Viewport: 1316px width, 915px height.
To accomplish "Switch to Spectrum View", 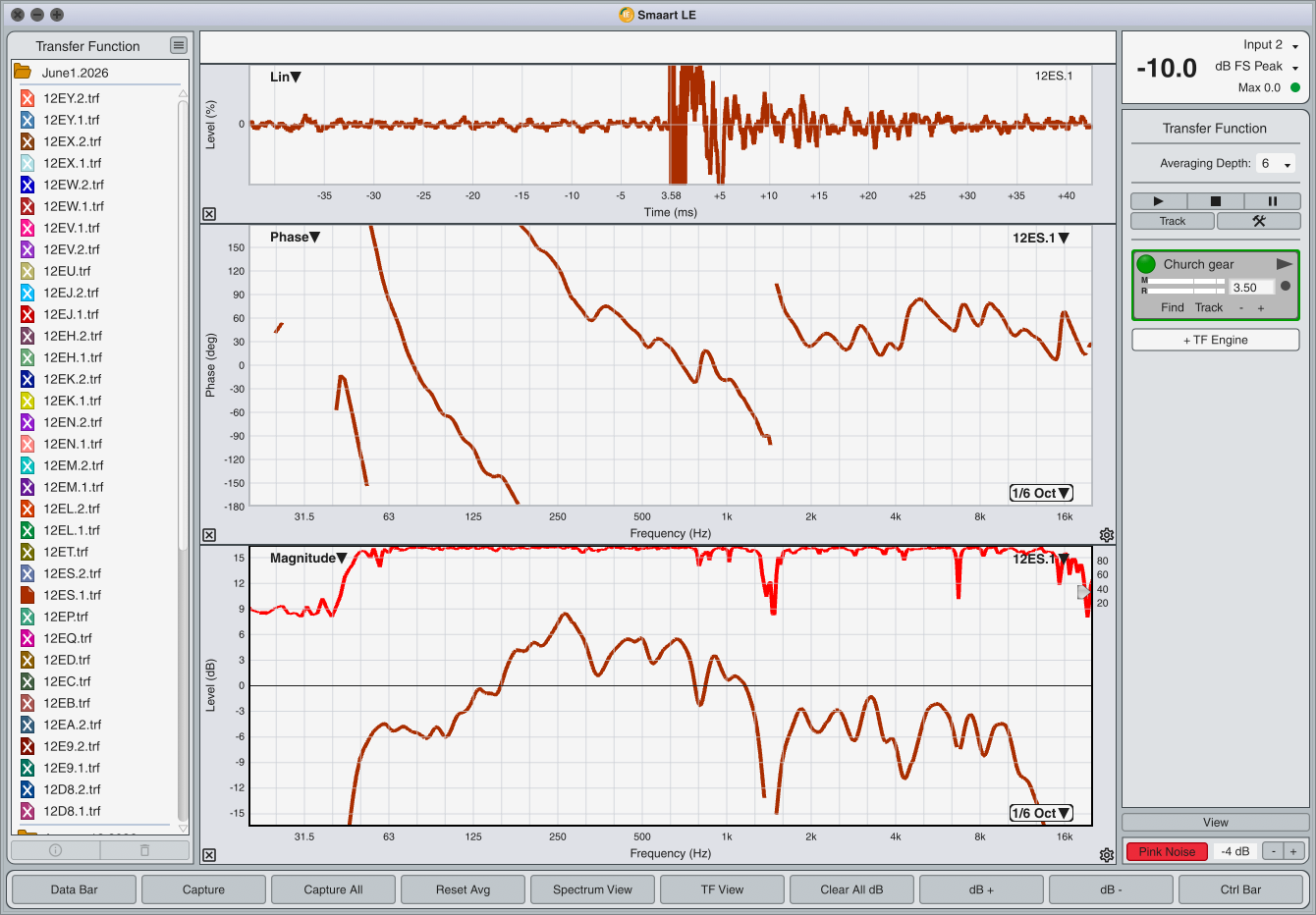I will (592, 889).
